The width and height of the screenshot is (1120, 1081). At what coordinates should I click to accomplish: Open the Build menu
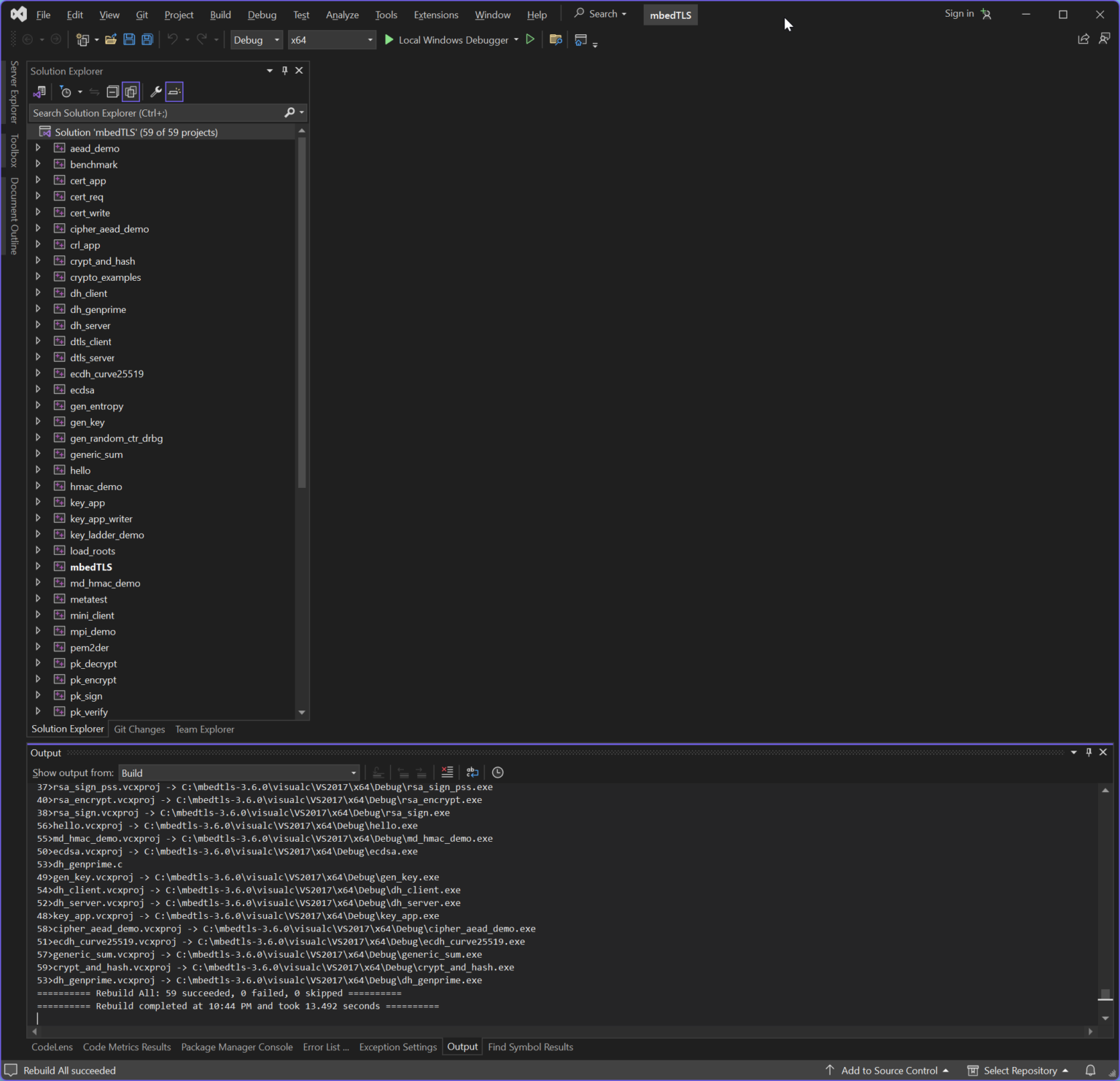click(x=220, y=15)
